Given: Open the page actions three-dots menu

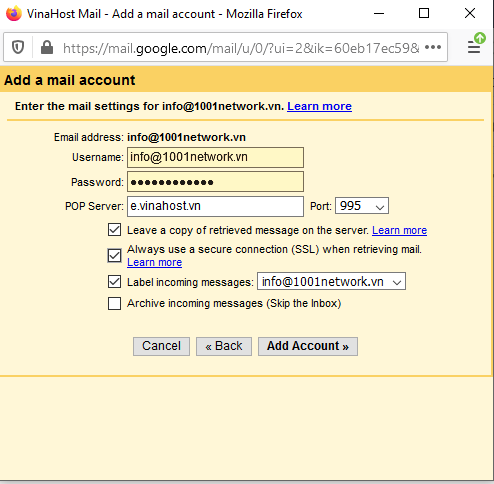Looking at the screenshot, I should [433, 47].
